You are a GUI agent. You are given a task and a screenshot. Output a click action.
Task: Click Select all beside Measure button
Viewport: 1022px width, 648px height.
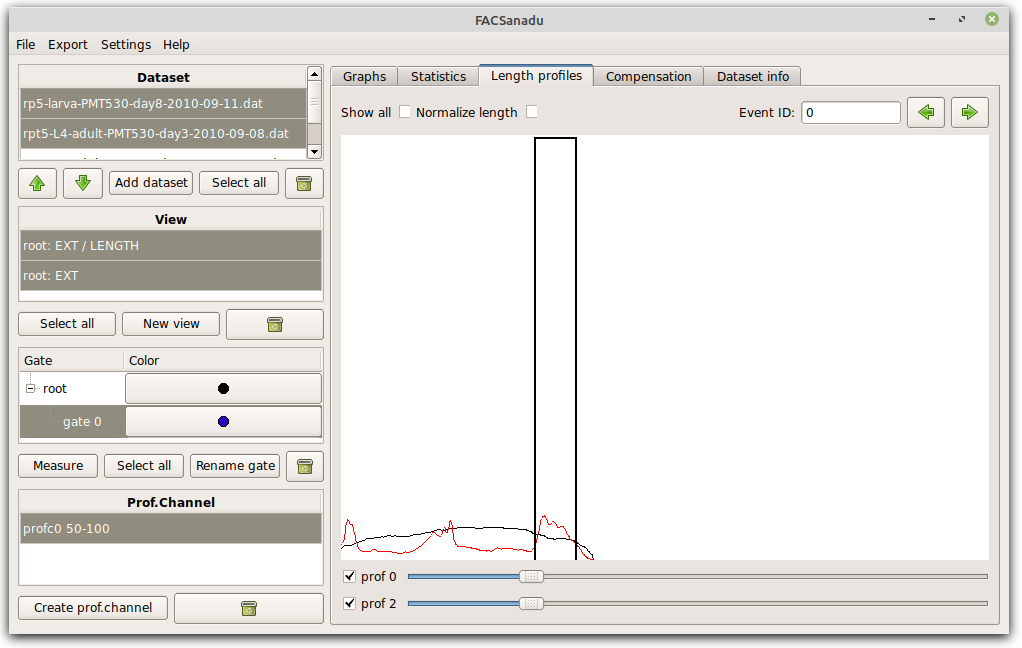click(x=144, y=465)
